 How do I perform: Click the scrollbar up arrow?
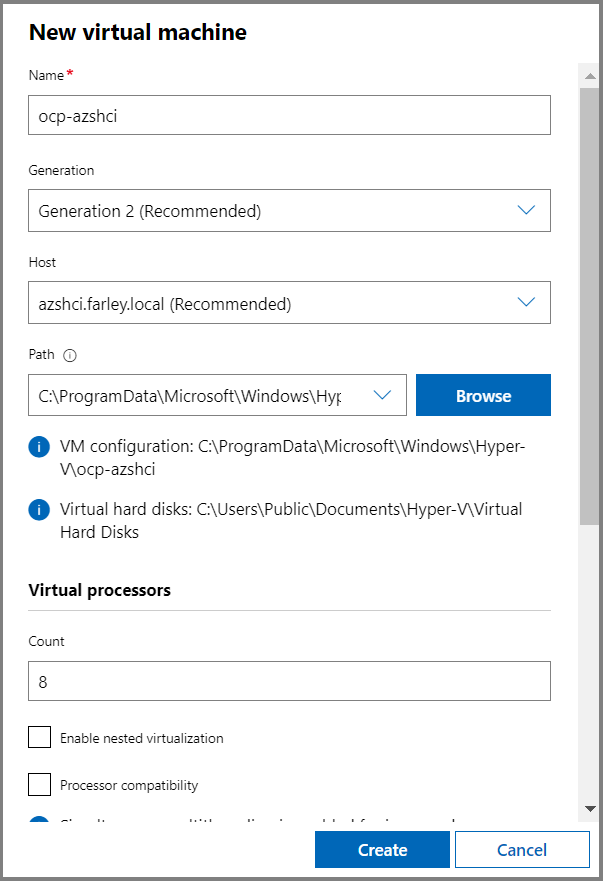pyautogui.click(x=590, y=74)
